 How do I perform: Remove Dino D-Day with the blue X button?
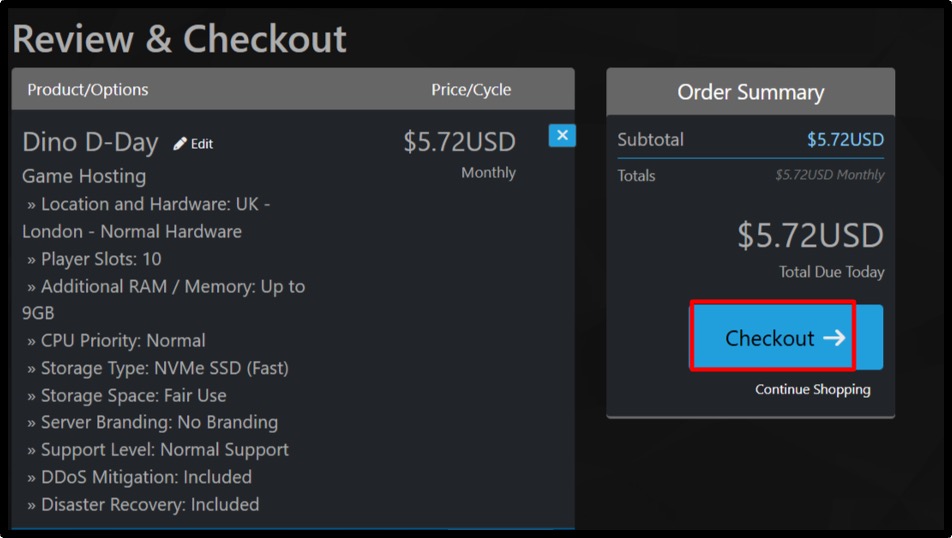pyautogui.click(x=562, y=135)
